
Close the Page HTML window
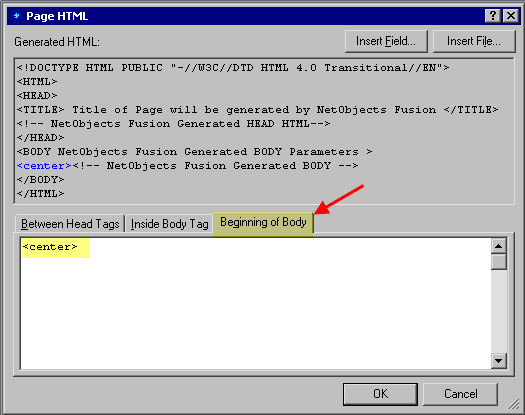coord(511,16)
